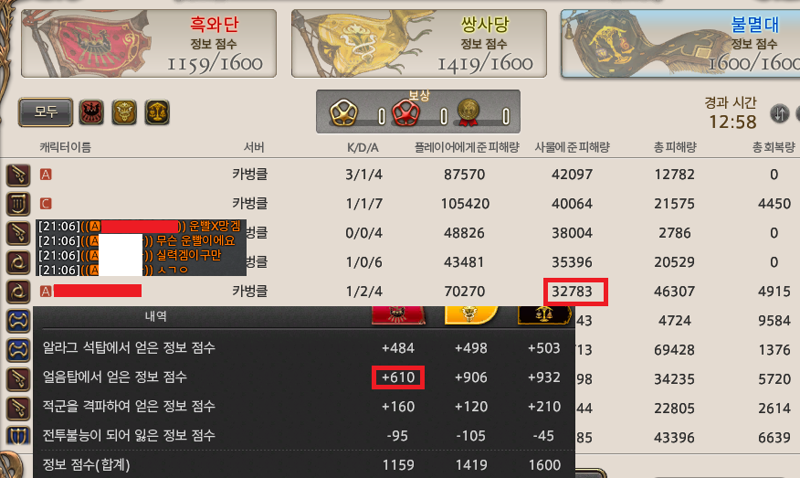Click the yellow wolf mark reward icon
Image resolution: width=800 pixels, height=478 pixels.
(343, 112)
